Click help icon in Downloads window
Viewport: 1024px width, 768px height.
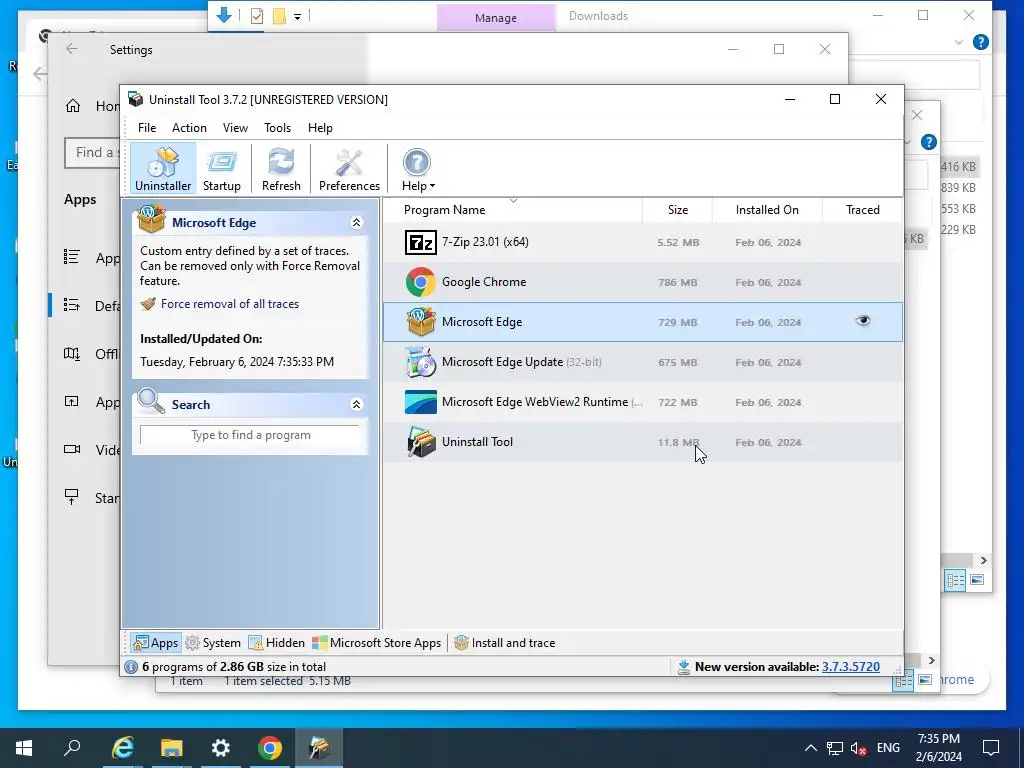[x=980, y=42]
